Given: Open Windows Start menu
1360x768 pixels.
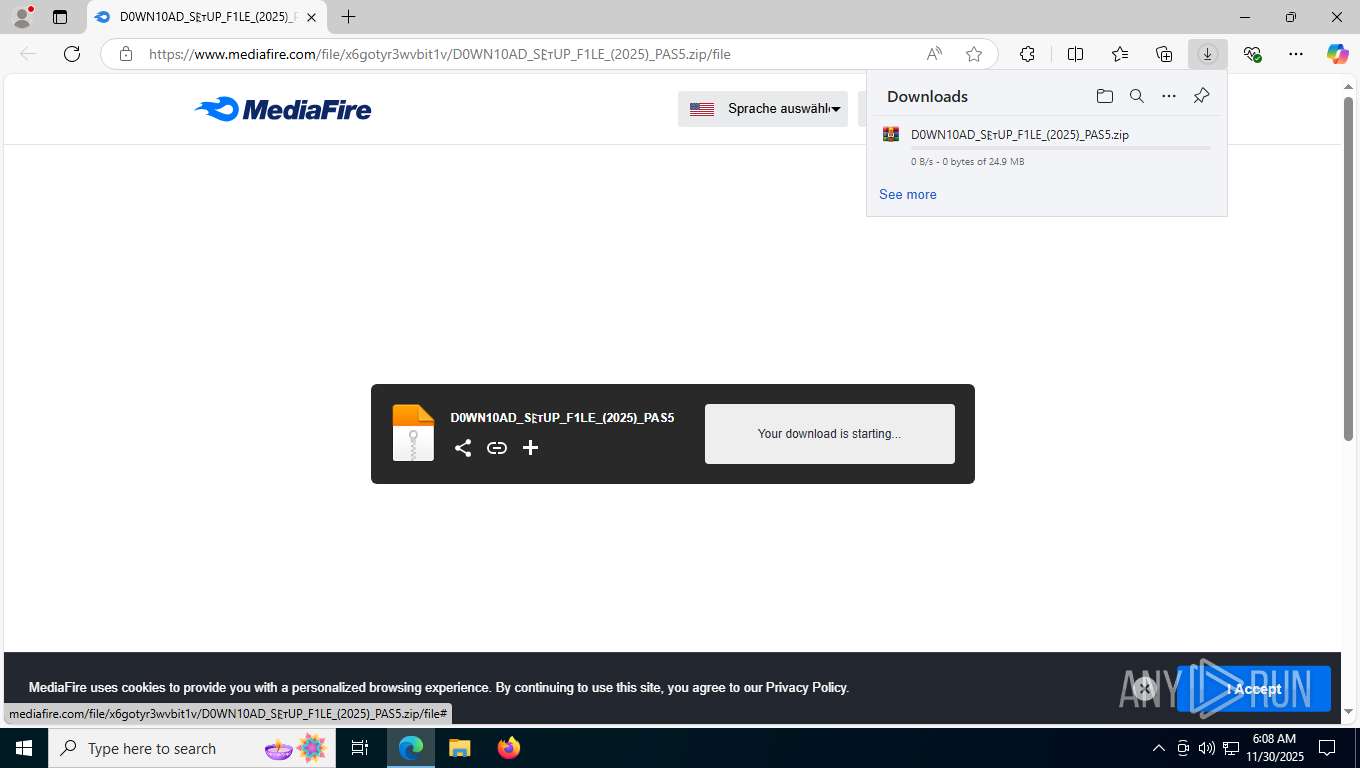Looking at the screenshot, I should 24,748.
